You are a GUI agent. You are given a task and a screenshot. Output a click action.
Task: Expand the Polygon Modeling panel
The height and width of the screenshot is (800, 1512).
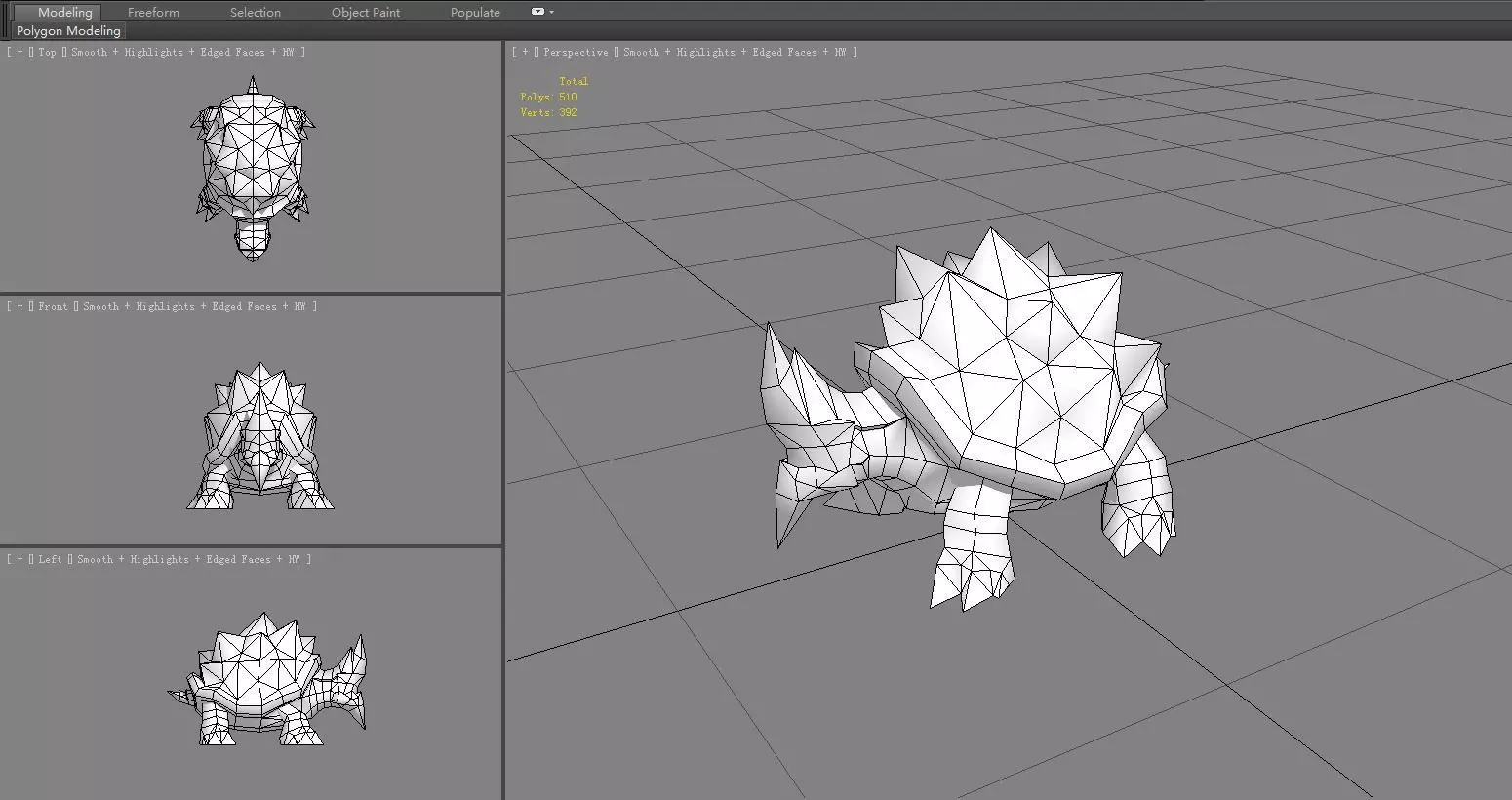68,31
